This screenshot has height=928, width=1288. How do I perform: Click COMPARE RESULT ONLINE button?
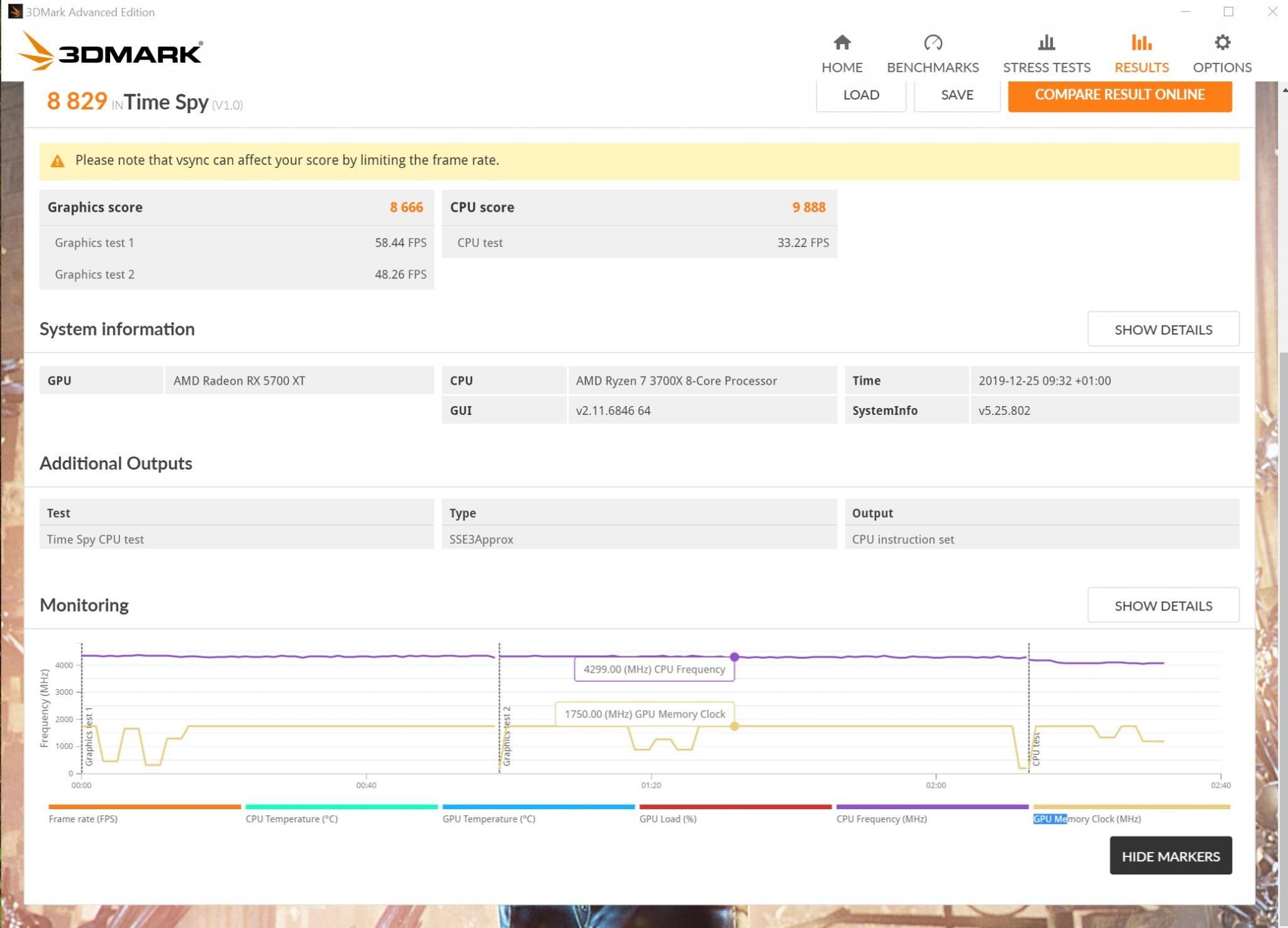1119,96
